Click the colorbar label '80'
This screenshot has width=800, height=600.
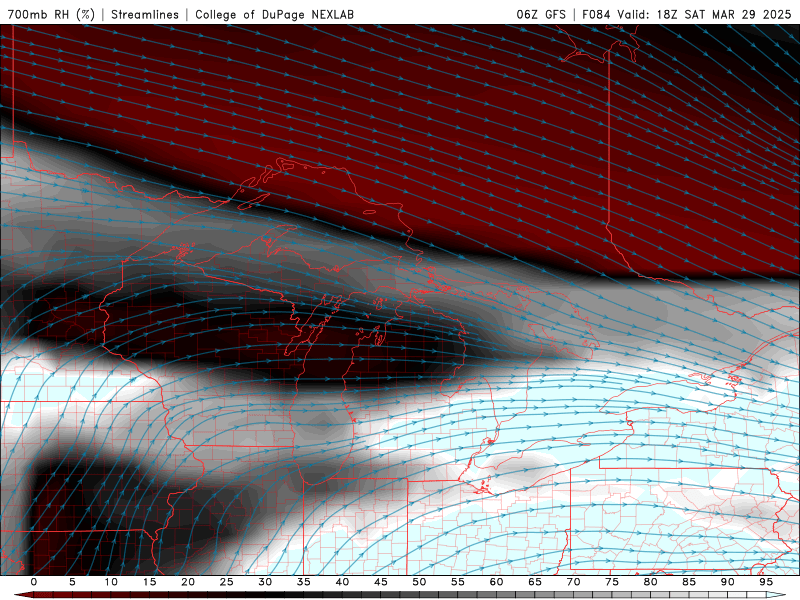coord(651,582)
